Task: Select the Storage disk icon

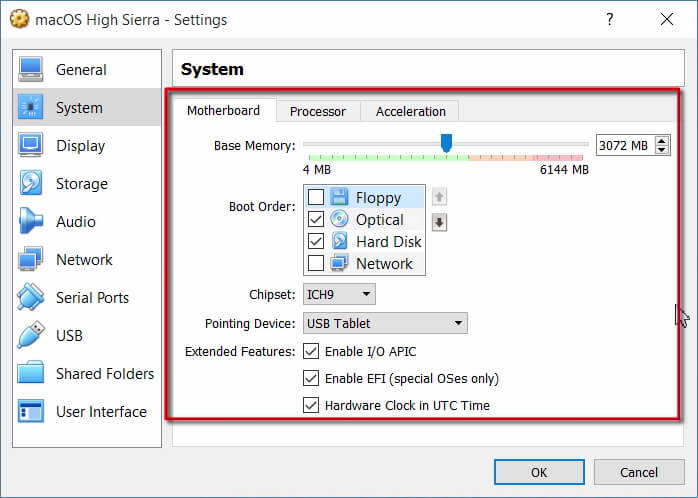Action: (x=31, y=184)
